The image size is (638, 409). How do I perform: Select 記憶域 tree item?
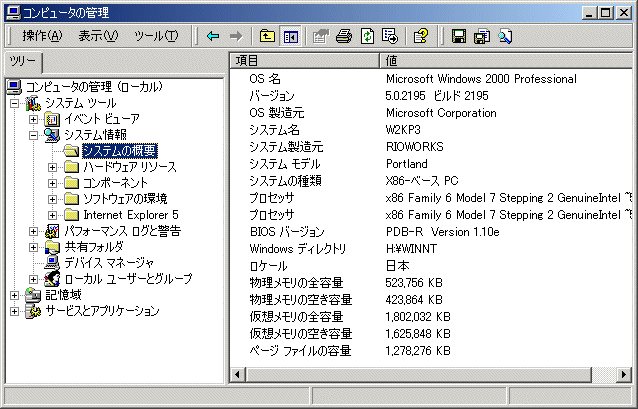(63, 295)
